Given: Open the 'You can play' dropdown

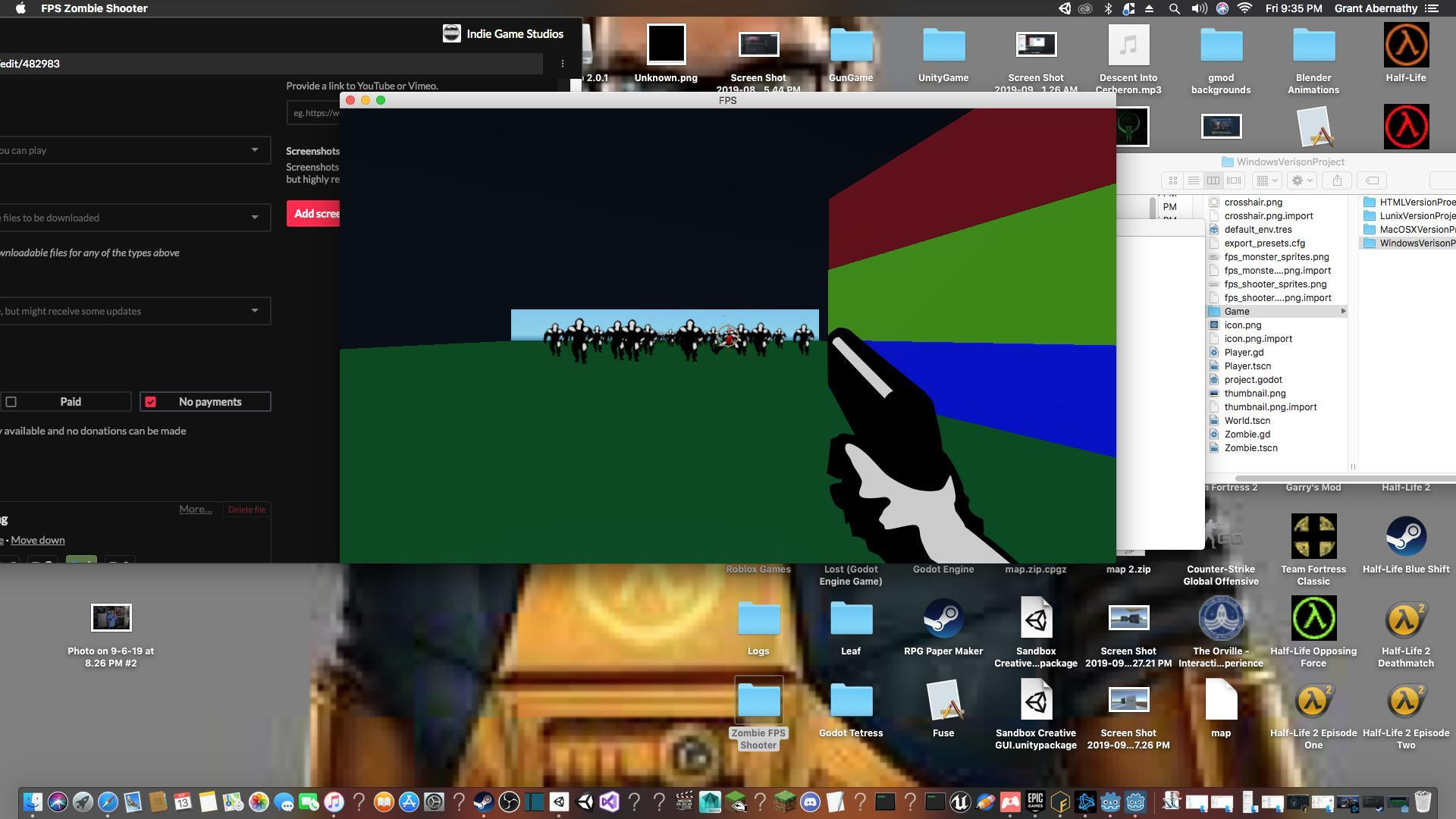Looking at the screenshot, I should [135, 150].
